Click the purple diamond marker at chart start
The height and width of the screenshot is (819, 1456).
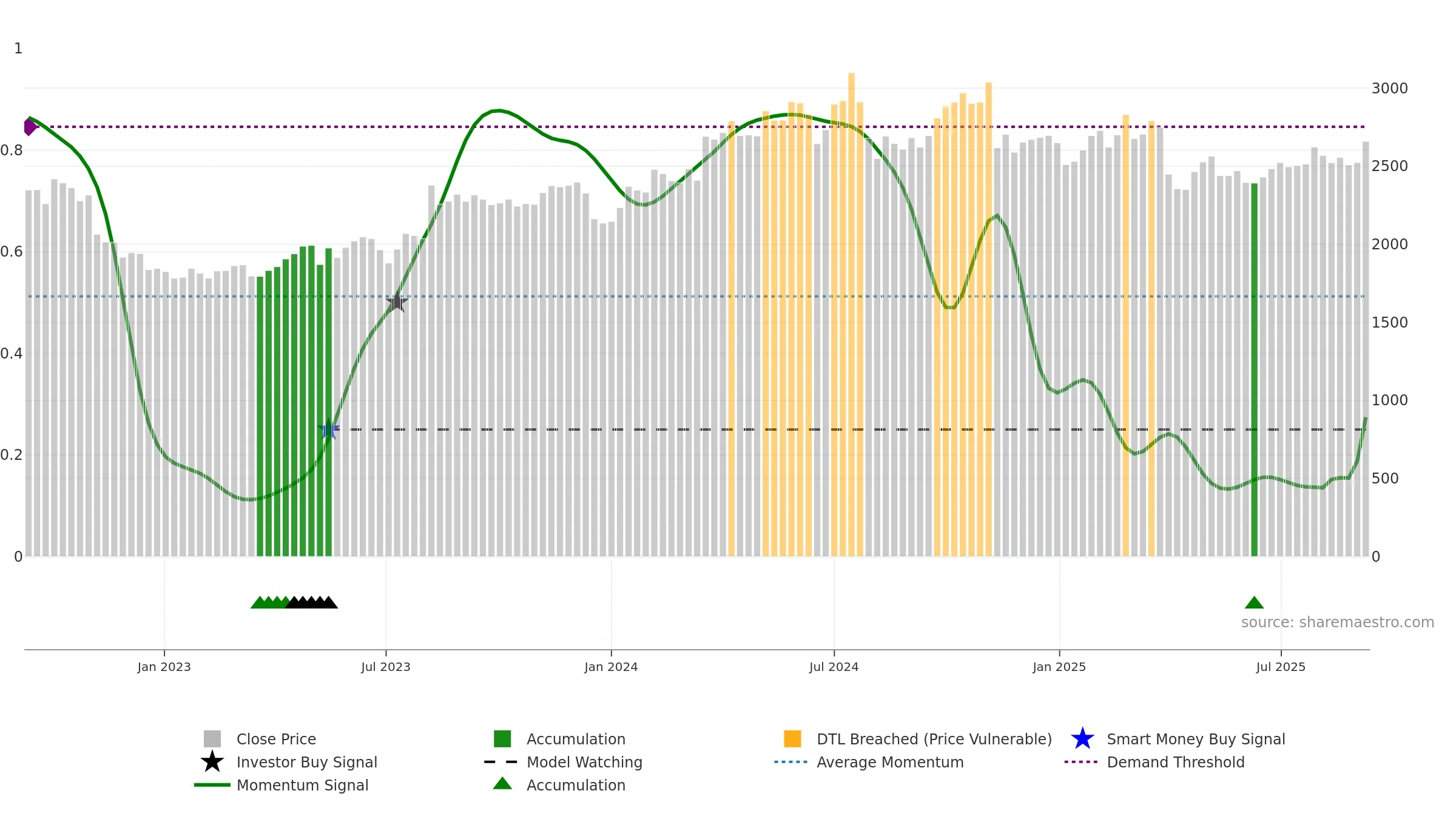tap(30, 127)
